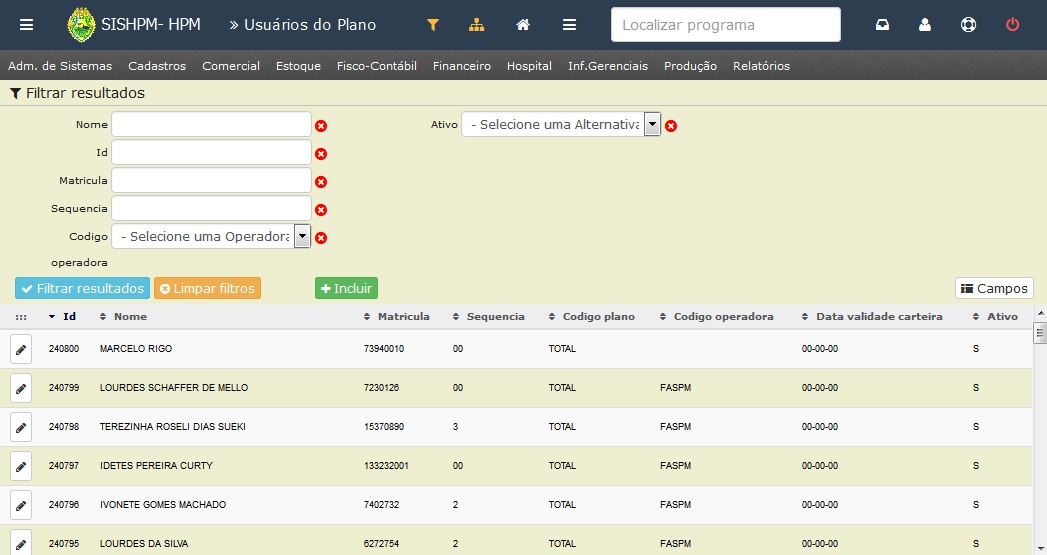Click the SISHPM shield logo

[x=81, y=25]
